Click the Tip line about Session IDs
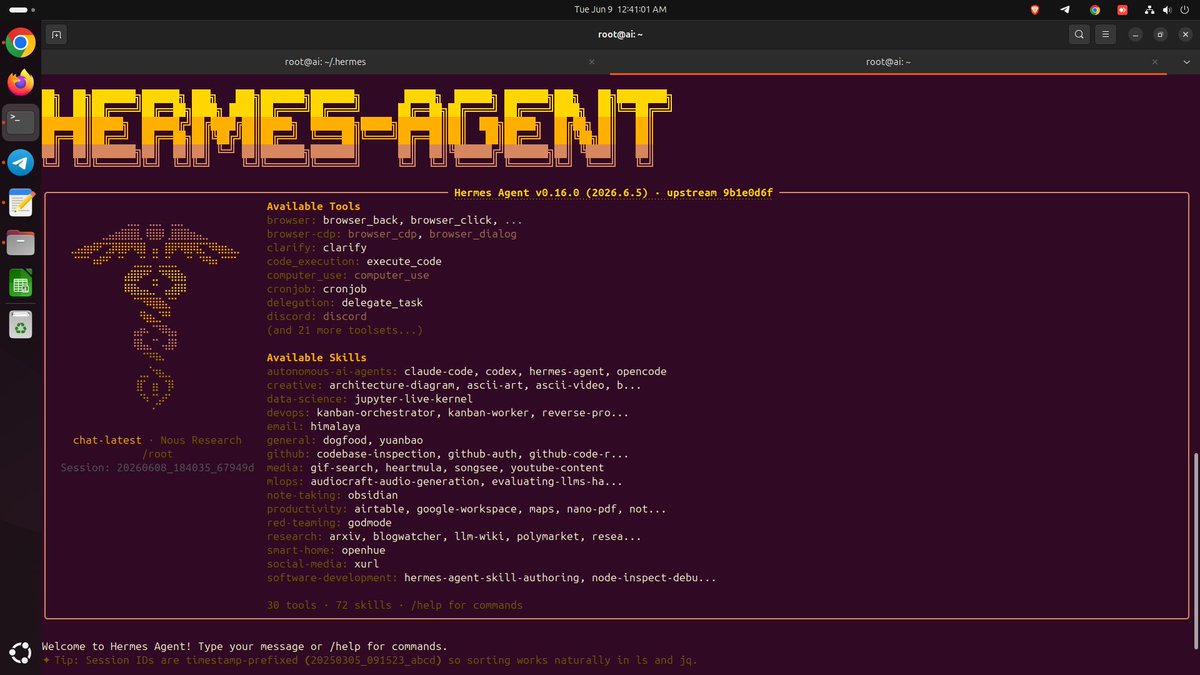The width and height of the screenshot is (1200, 675). point(369,660)
